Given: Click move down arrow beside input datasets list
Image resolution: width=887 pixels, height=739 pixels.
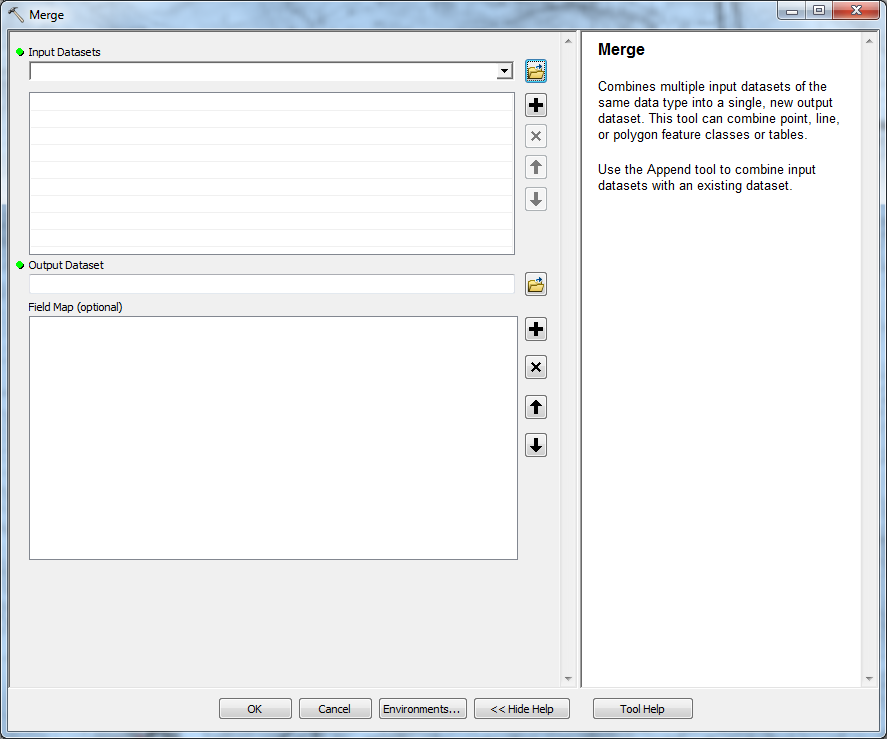Looking at the screenshot, I should point(536,199).
